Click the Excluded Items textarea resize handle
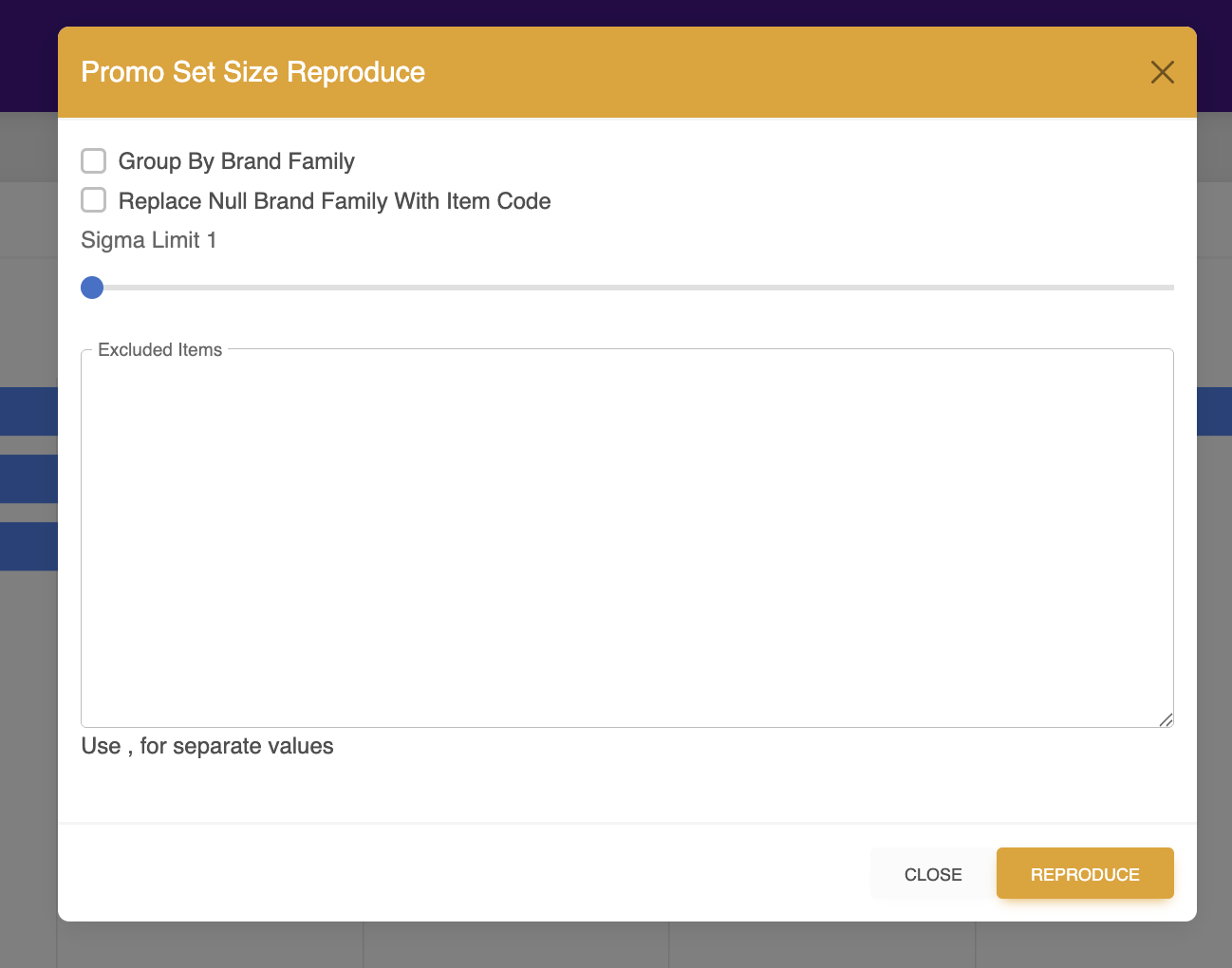Viewport: 1232px width, 968px height. pos(1167,720)
